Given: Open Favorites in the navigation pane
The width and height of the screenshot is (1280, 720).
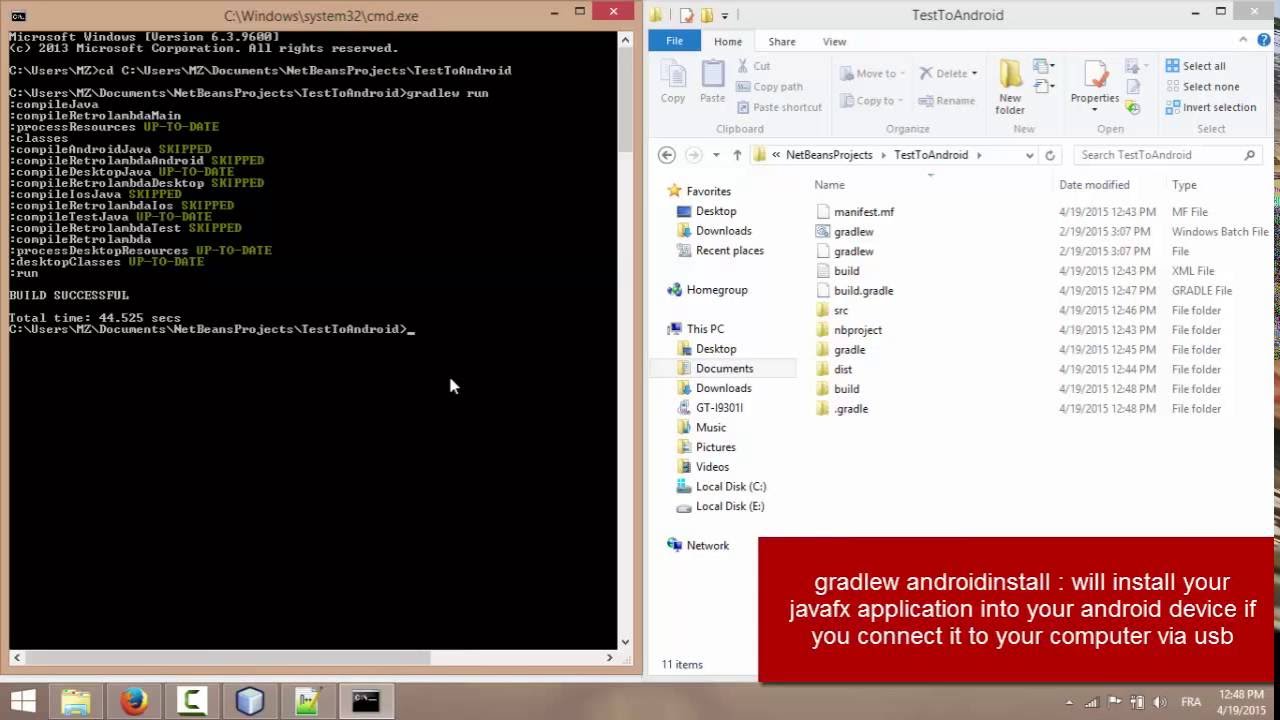Looking at the screenshot, I should [x=708, y=191].
